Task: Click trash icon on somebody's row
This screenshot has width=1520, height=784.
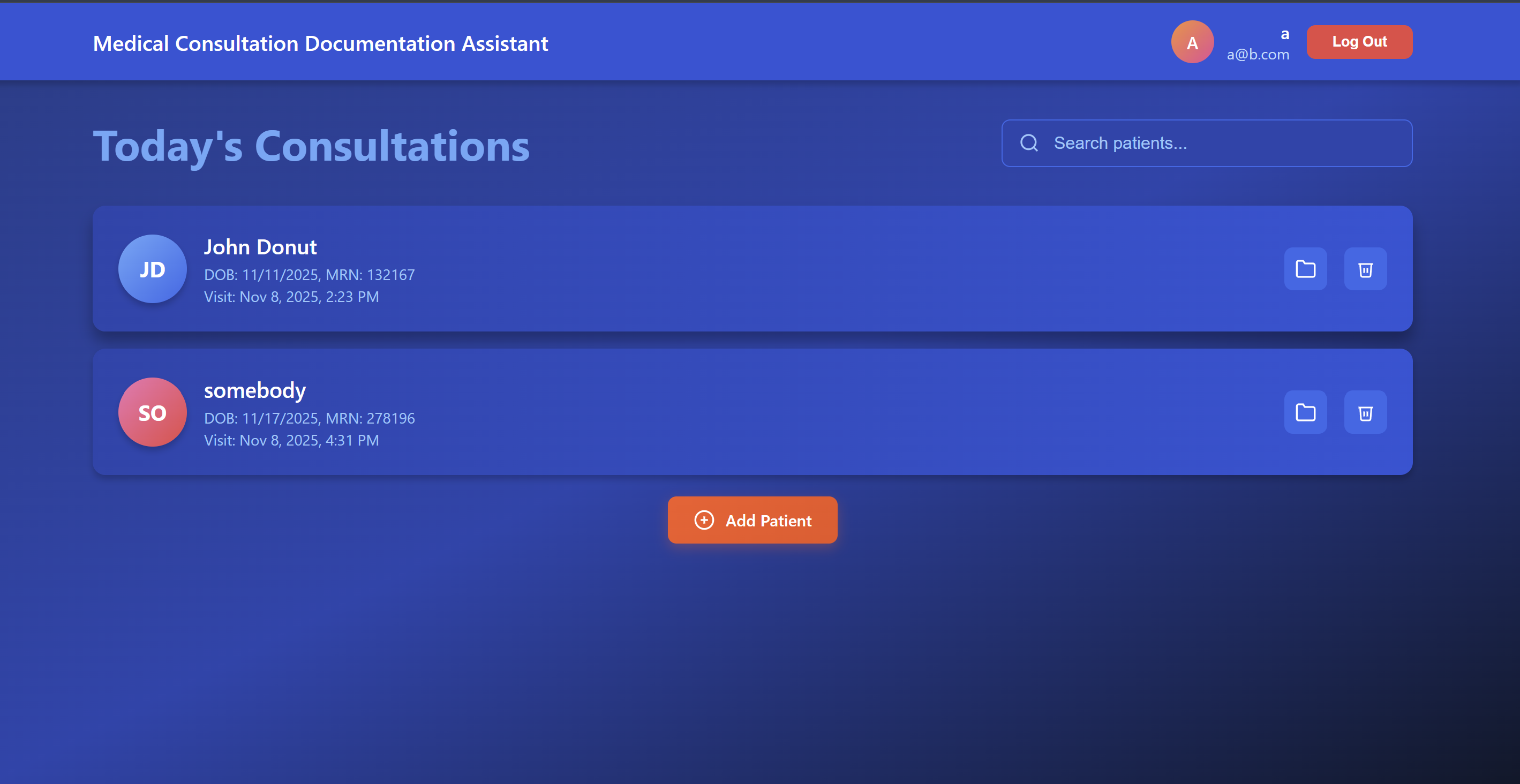Action: click(x=1365, y=412)
